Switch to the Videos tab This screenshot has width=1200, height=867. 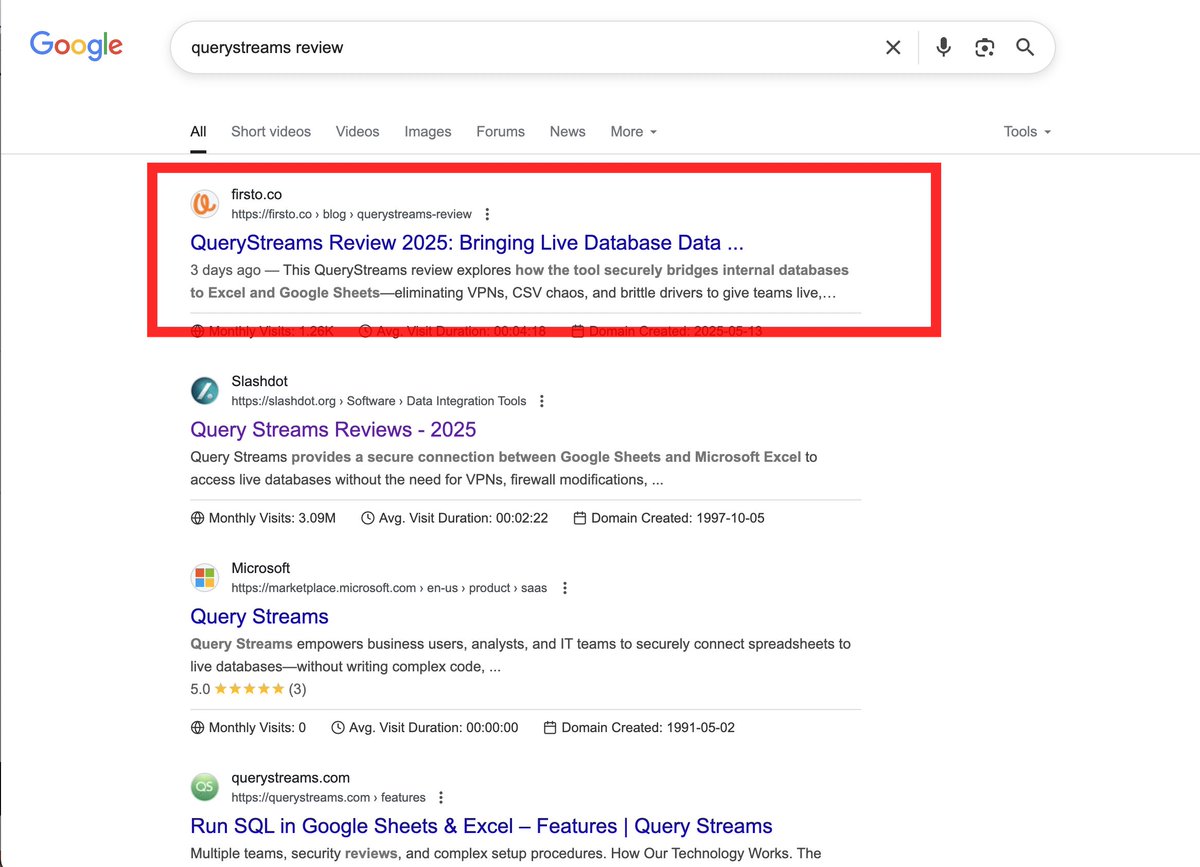point(358,131)
